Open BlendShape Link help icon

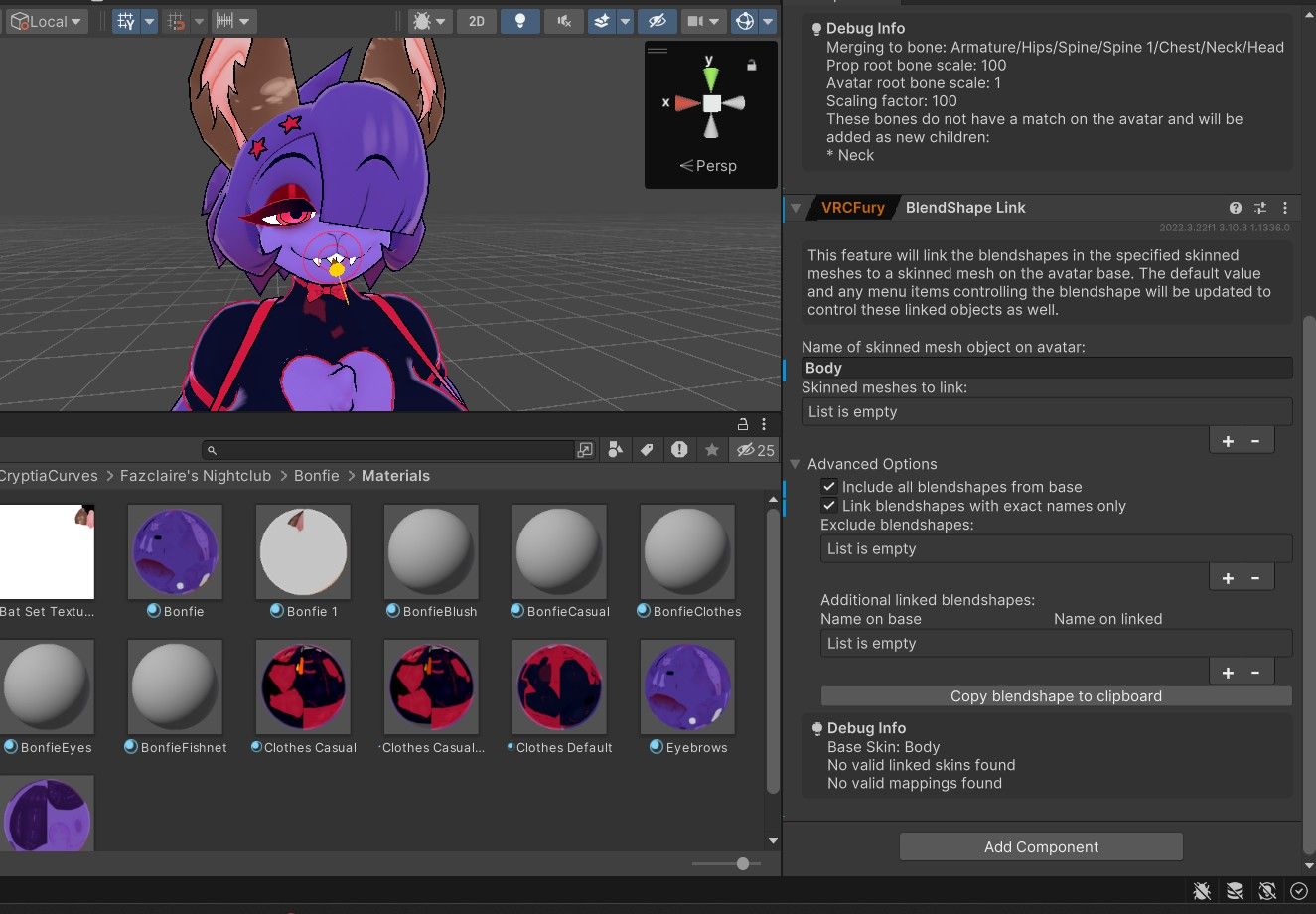coord(1236,208)
